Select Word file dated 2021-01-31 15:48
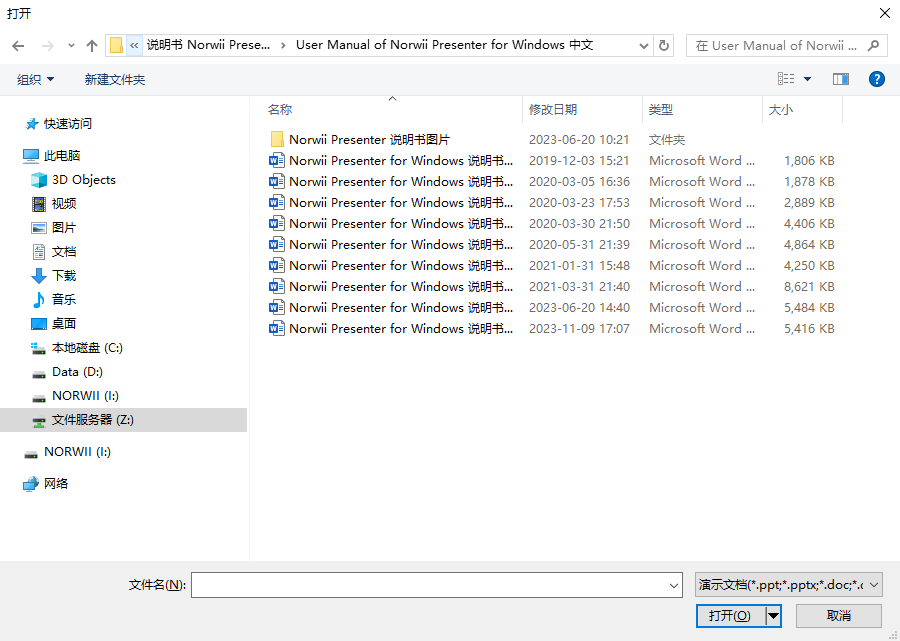The width and height of the screenshot is (900, 641). 552,266
